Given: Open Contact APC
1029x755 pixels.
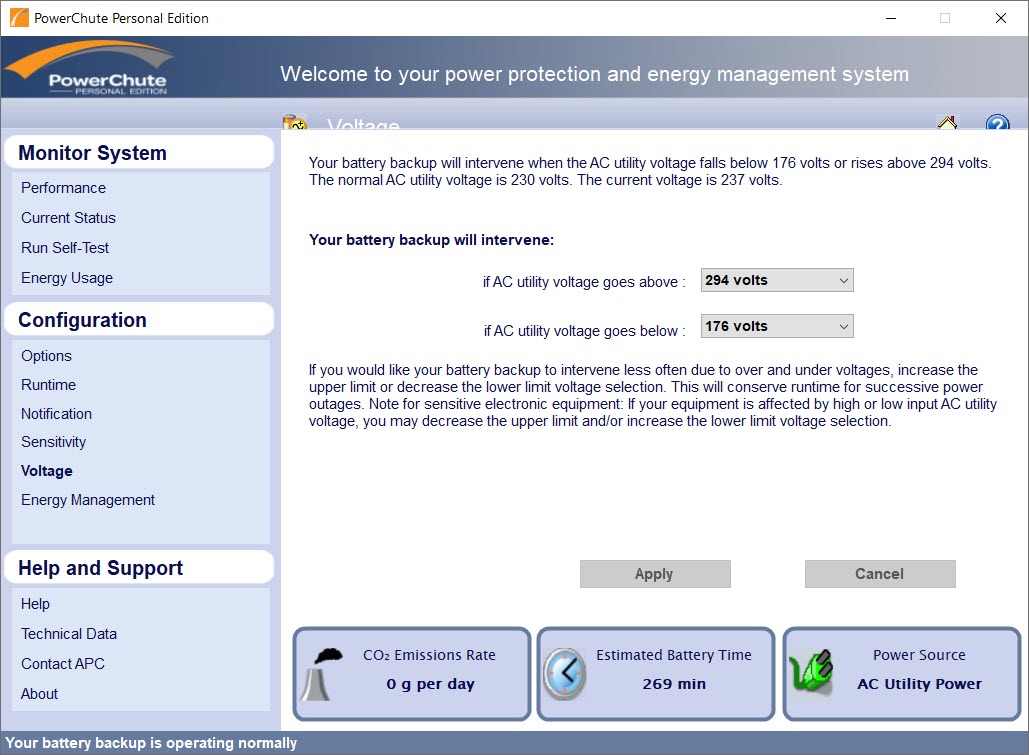Looking at the screenshot, I should (63, 664).
